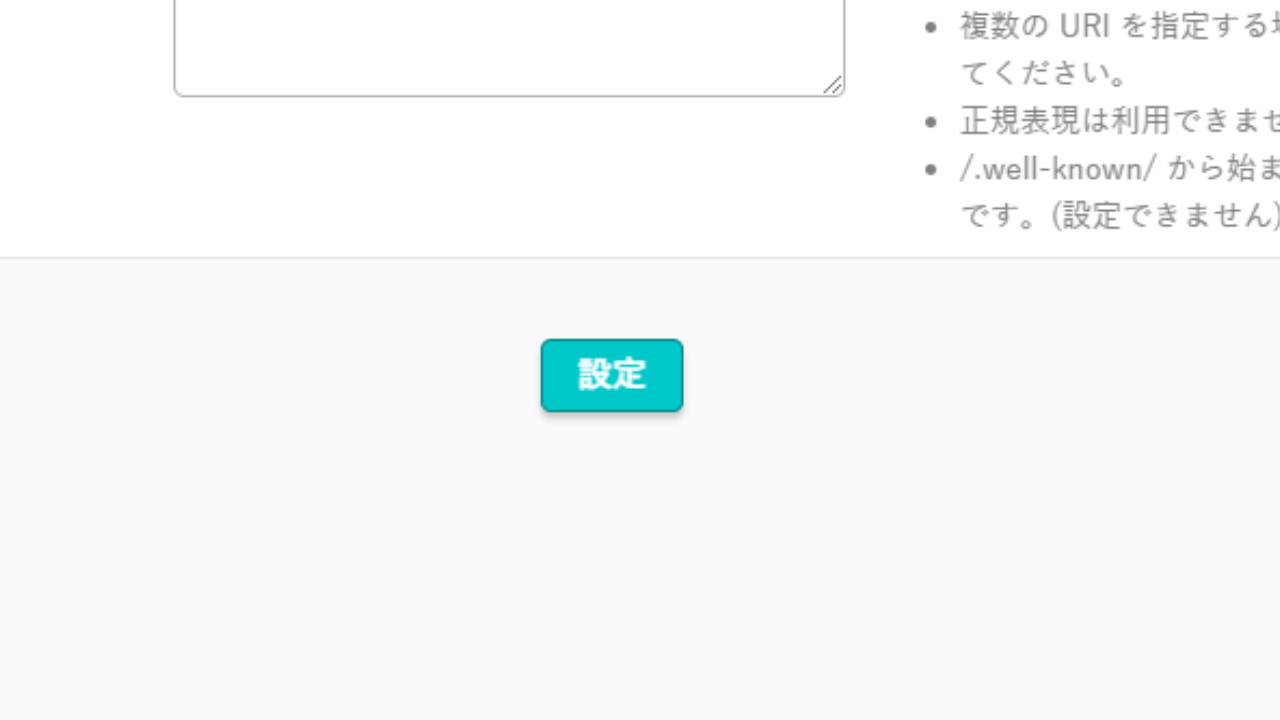Image resolution: width=1280 pixels, height=720 pixels.
Task: Click the white space left of text area
Action: [86, 48]
